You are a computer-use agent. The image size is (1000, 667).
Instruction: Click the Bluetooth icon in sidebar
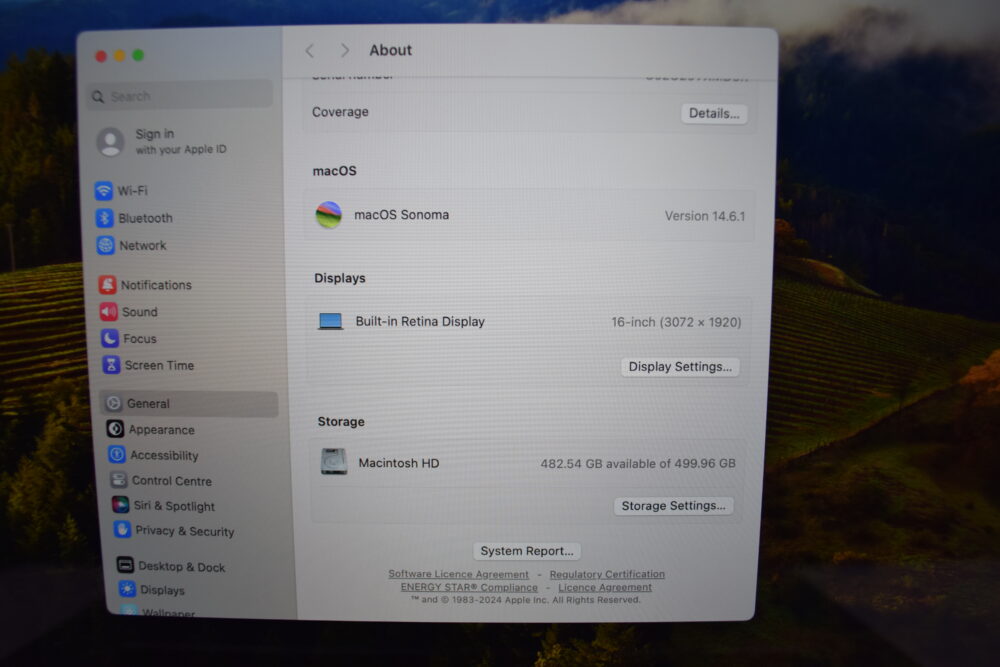coord(105,218)
